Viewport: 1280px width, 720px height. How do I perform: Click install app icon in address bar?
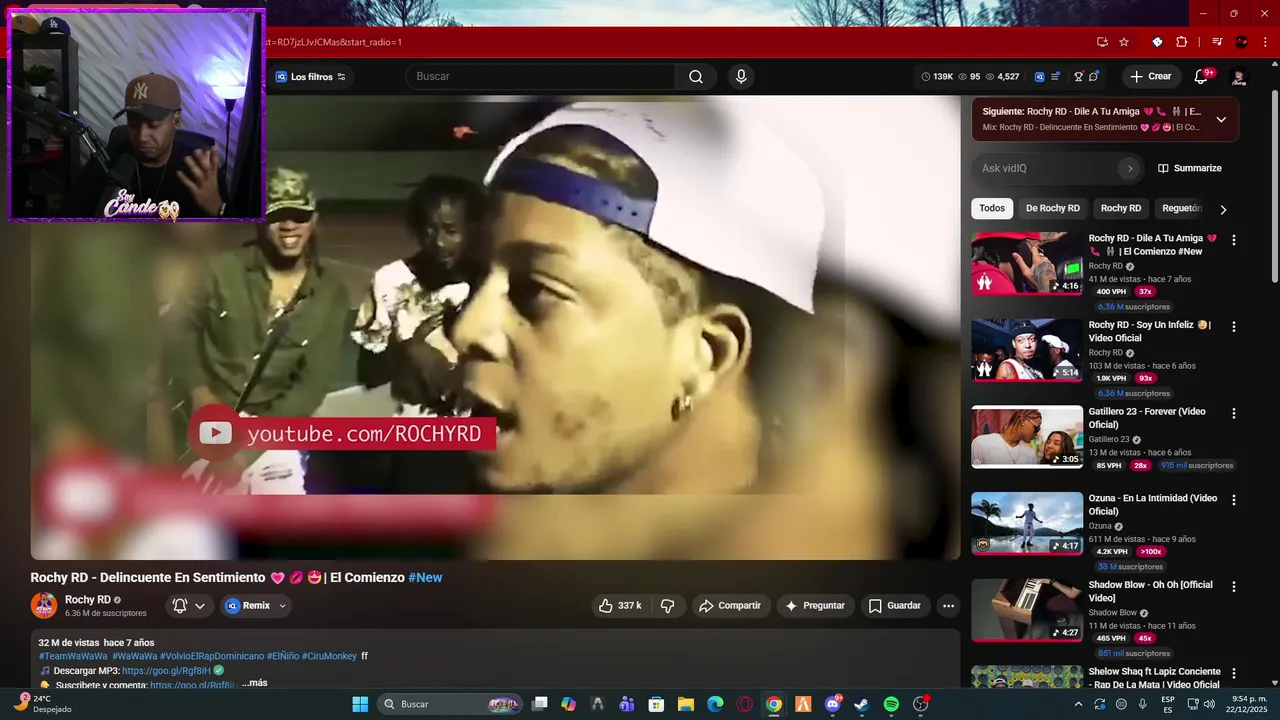pyautogui.click(x=1102, y=42)
